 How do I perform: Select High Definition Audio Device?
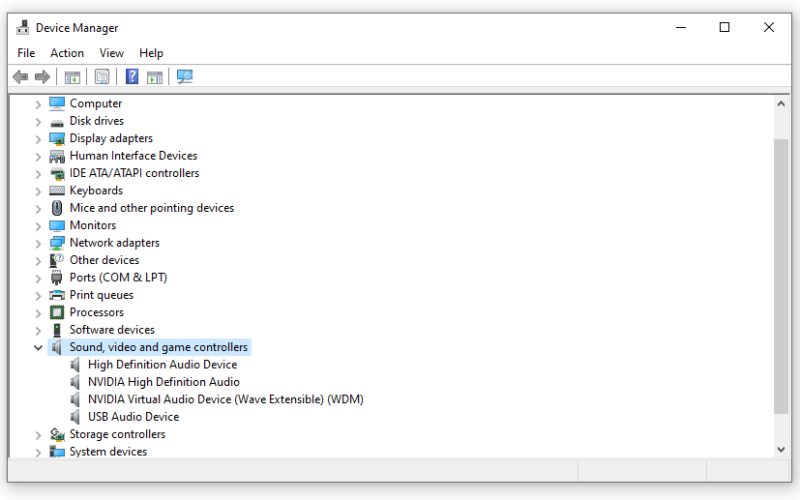(162, 365)
